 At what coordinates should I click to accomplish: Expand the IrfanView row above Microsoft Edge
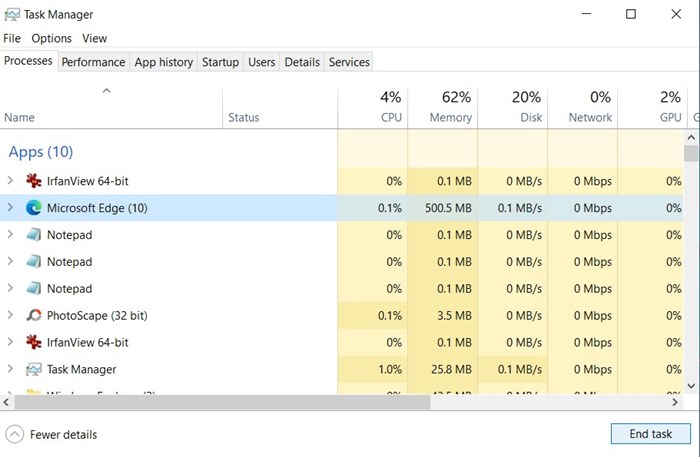(10, 181)
